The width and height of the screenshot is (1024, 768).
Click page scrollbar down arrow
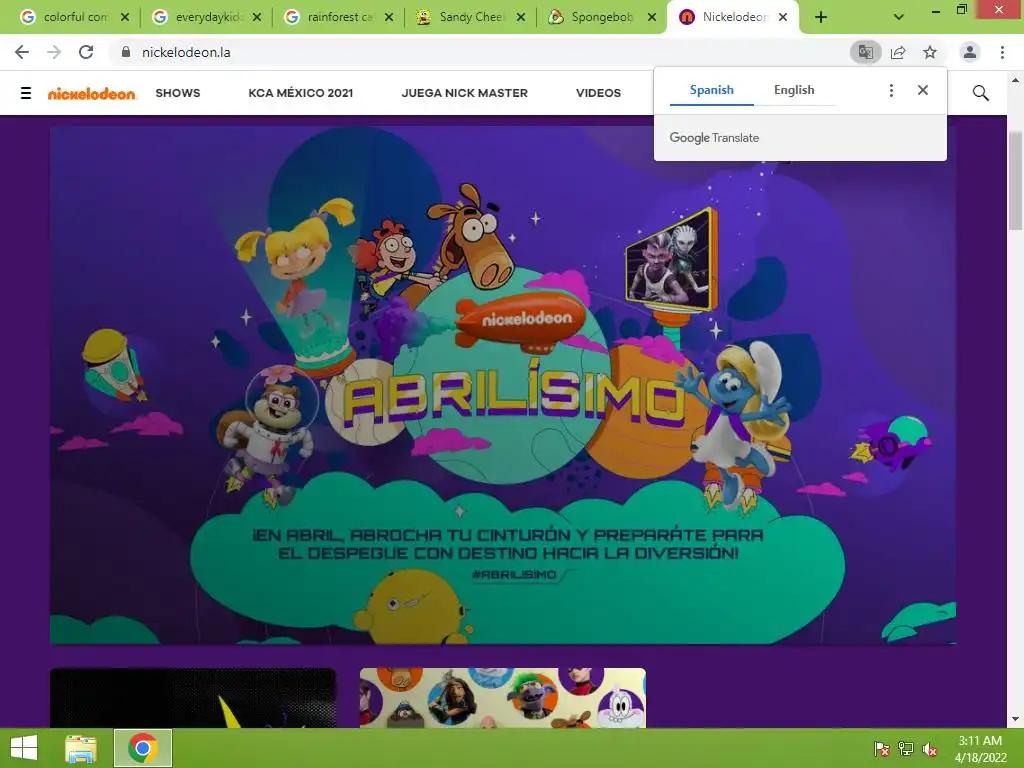point(1015,719)
